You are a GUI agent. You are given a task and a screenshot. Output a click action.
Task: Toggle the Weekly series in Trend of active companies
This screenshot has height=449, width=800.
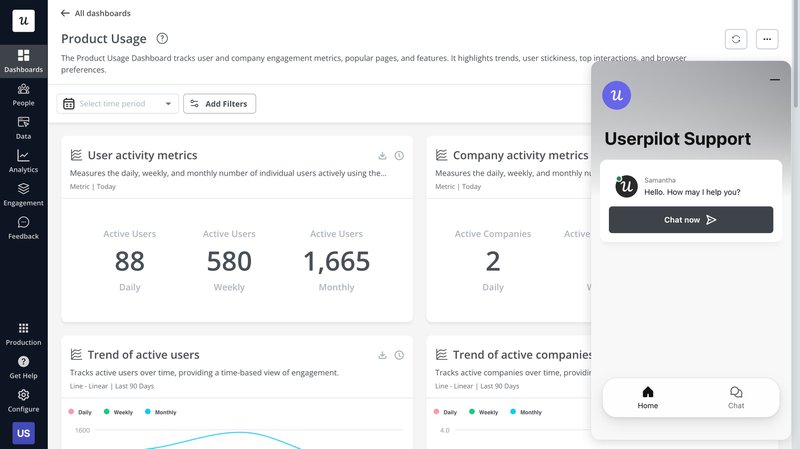483,412
